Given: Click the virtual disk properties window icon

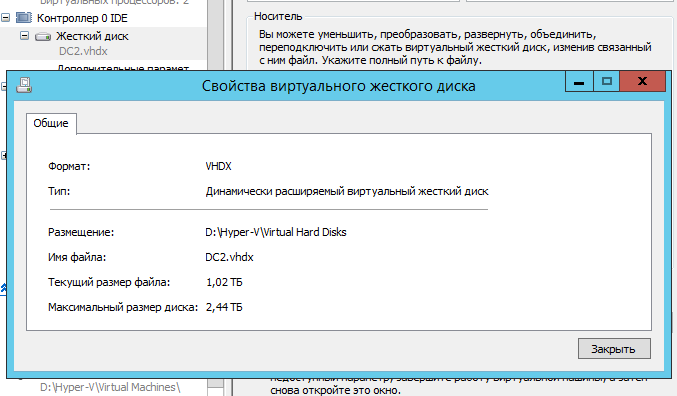Looking at the screenshot, I should point(24,85).
